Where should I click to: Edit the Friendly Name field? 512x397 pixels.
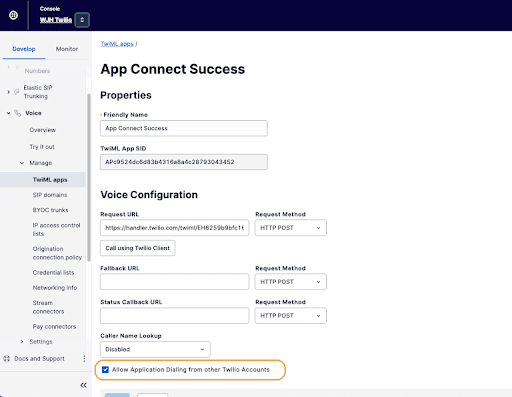[x=184, y=128]
